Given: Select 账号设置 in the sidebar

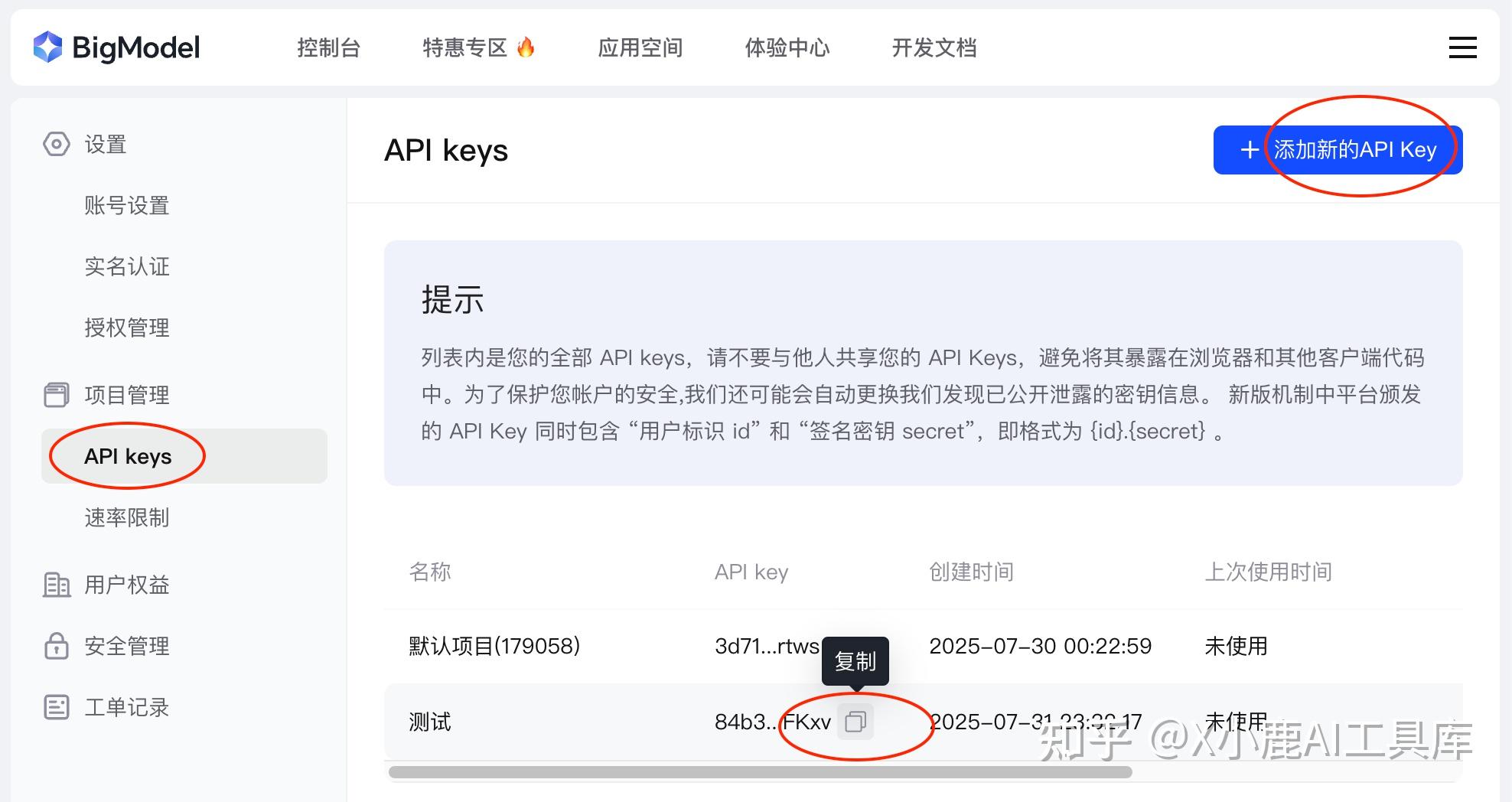Looking at the screenshot, I should (x=127, y=205).
